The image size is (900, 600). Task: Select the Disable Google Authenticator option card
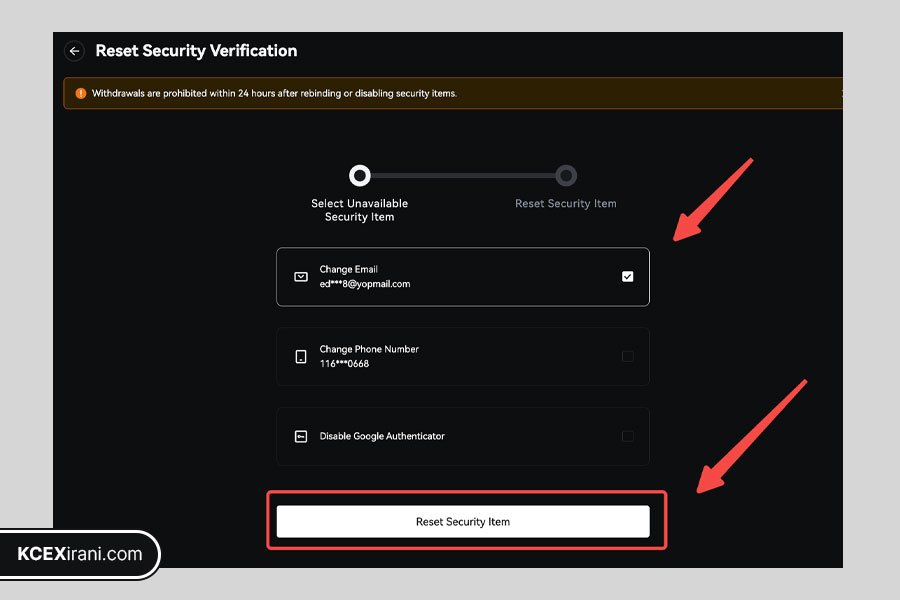coord(463,436)
